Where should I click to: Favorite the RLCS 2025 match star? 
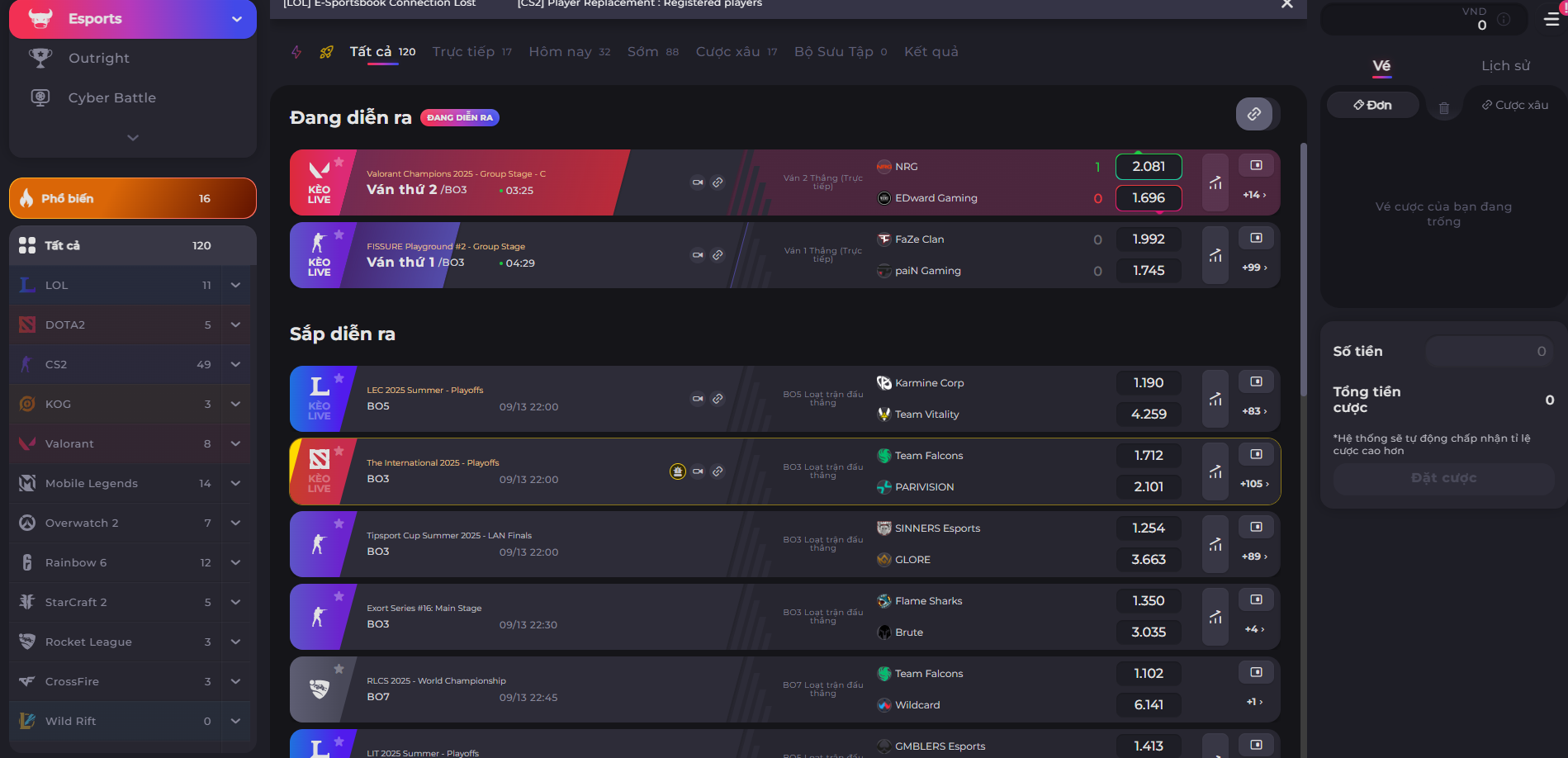click(x=339, y=669)
